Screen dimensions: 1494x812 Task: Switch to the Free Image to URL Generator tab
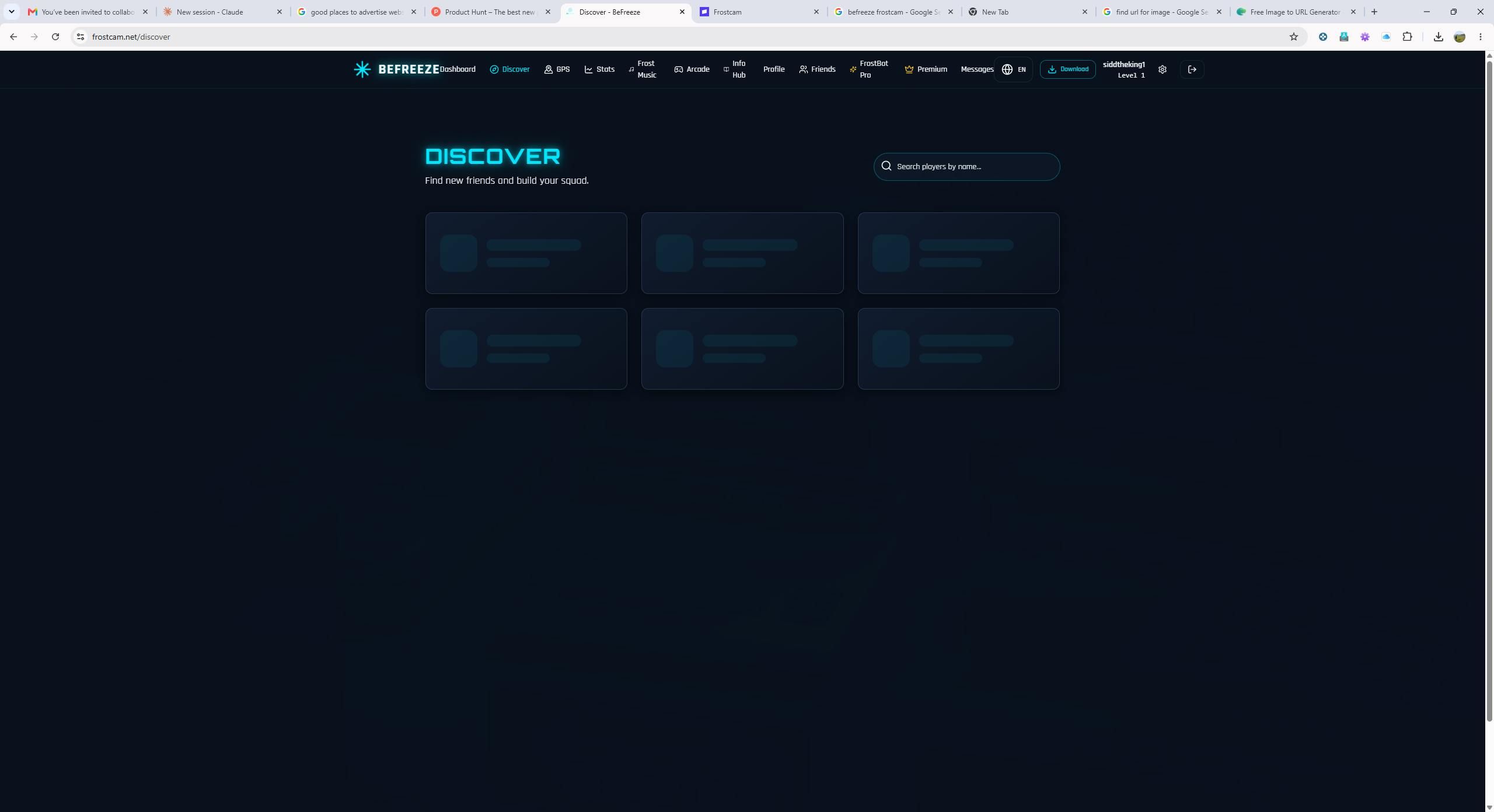click(1298, 12)
